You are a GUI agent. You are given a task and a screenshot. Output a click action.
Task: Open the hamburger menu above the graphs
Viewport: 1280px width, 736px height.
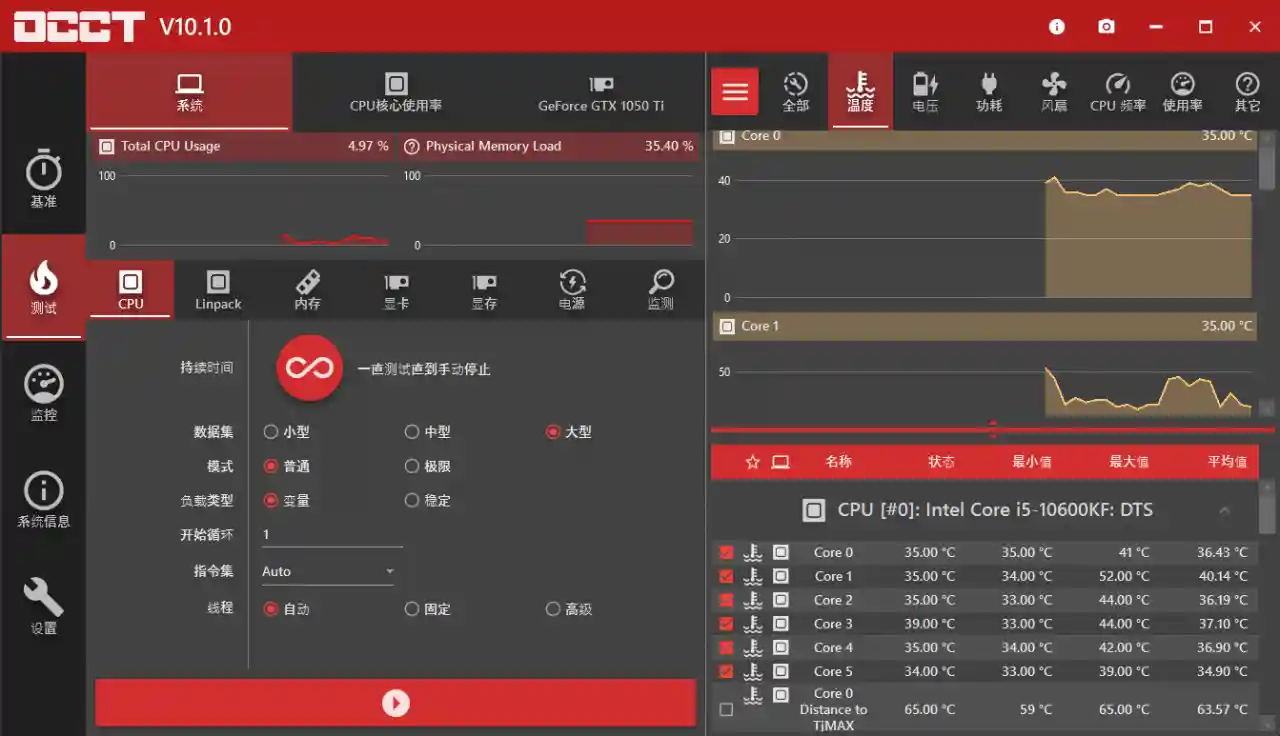click(735, 91)
